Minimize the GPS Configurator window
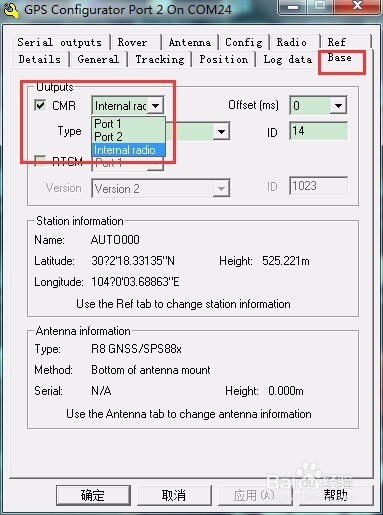The image size is (383, 515). (x=293, y=7)
